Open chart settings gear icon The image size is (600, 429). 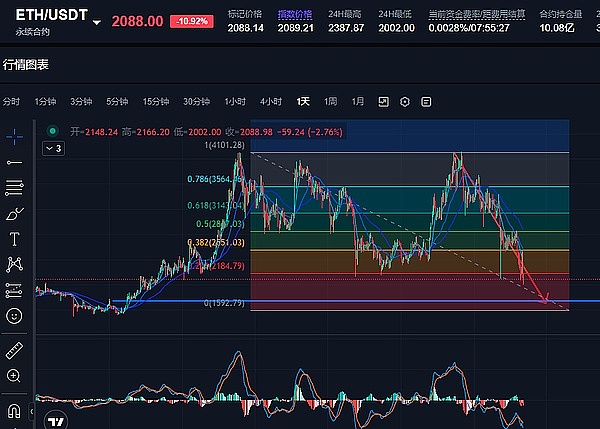(x=405, y=101)
